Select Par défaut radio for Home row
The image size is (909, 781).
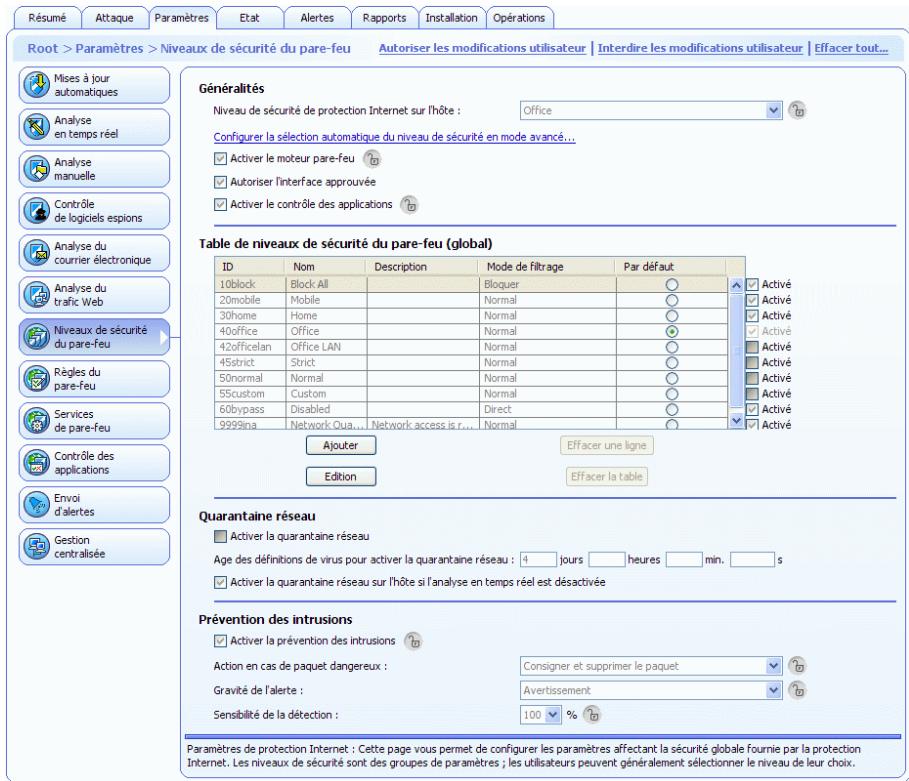672,316
